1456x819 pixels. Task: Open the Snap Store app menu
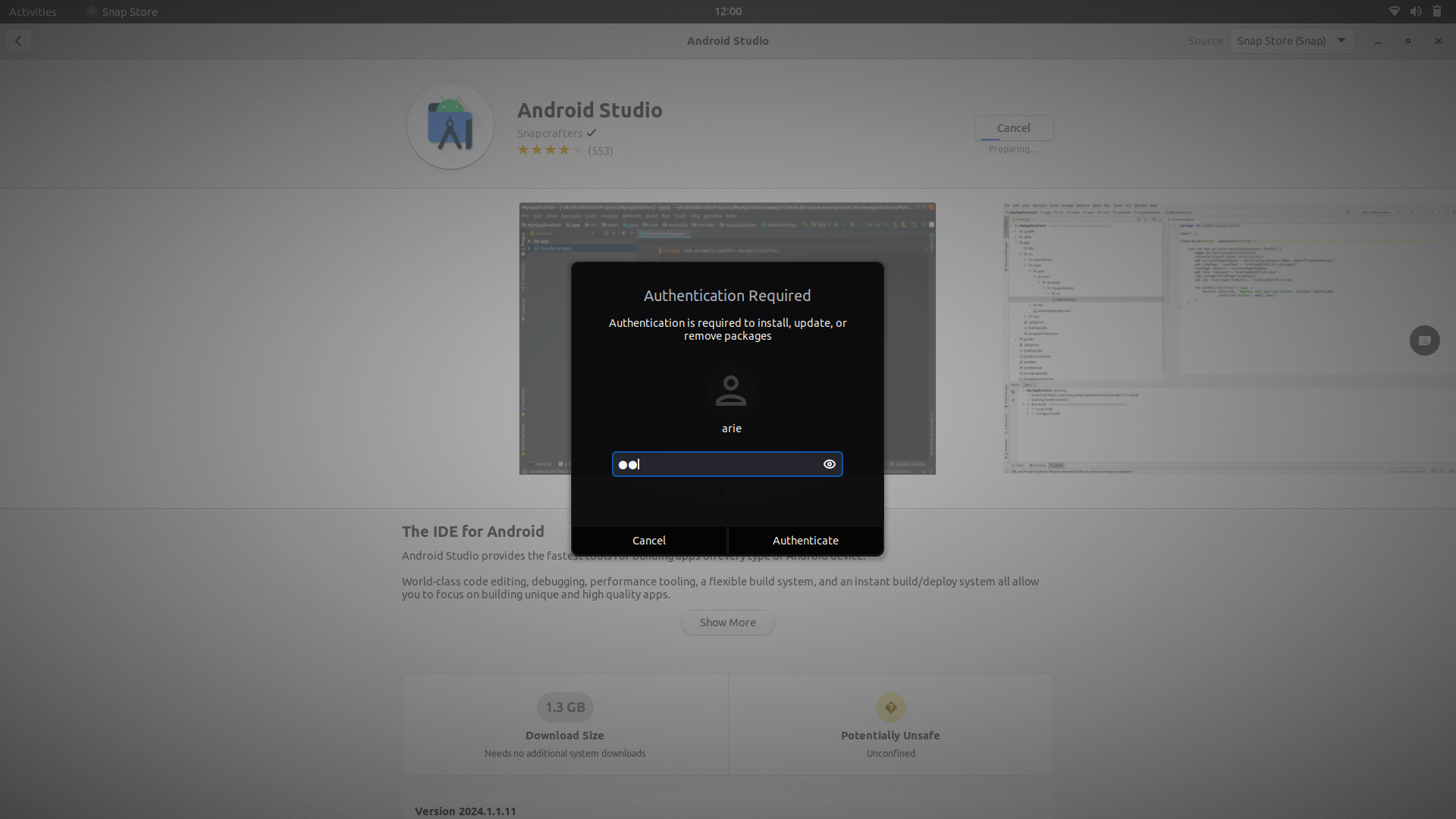point(122,11)
